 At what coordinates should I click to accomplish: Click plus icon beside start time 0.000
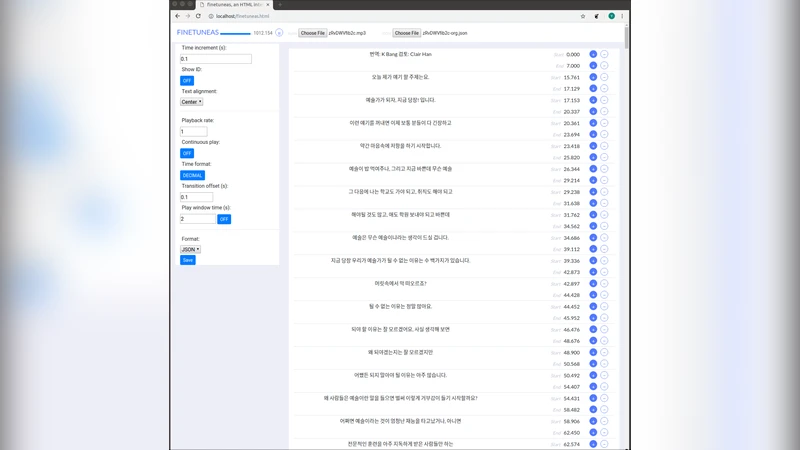593,54
